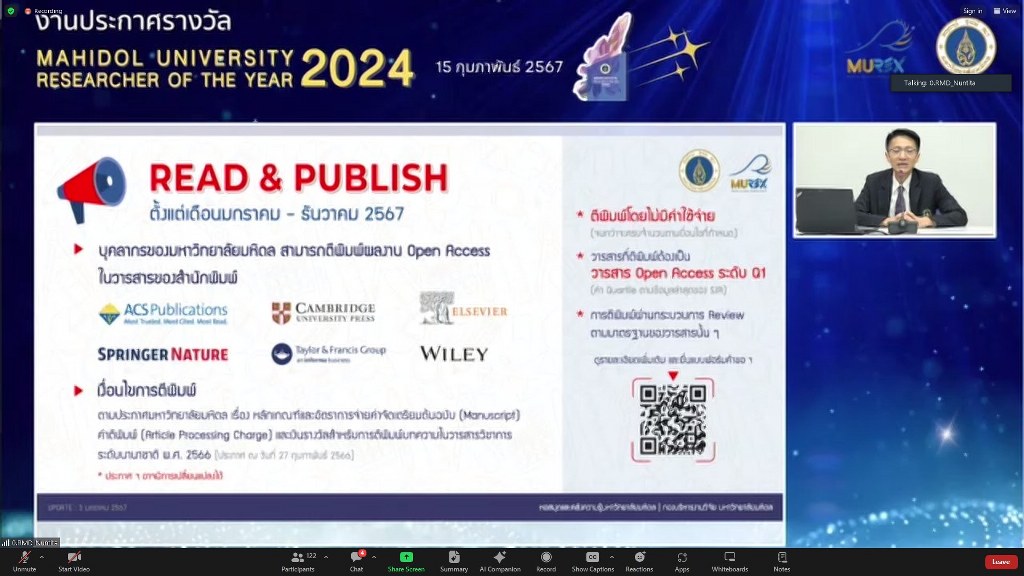Open the Apps panel
The image size is (1024, 576).
(x=682, y=559)
